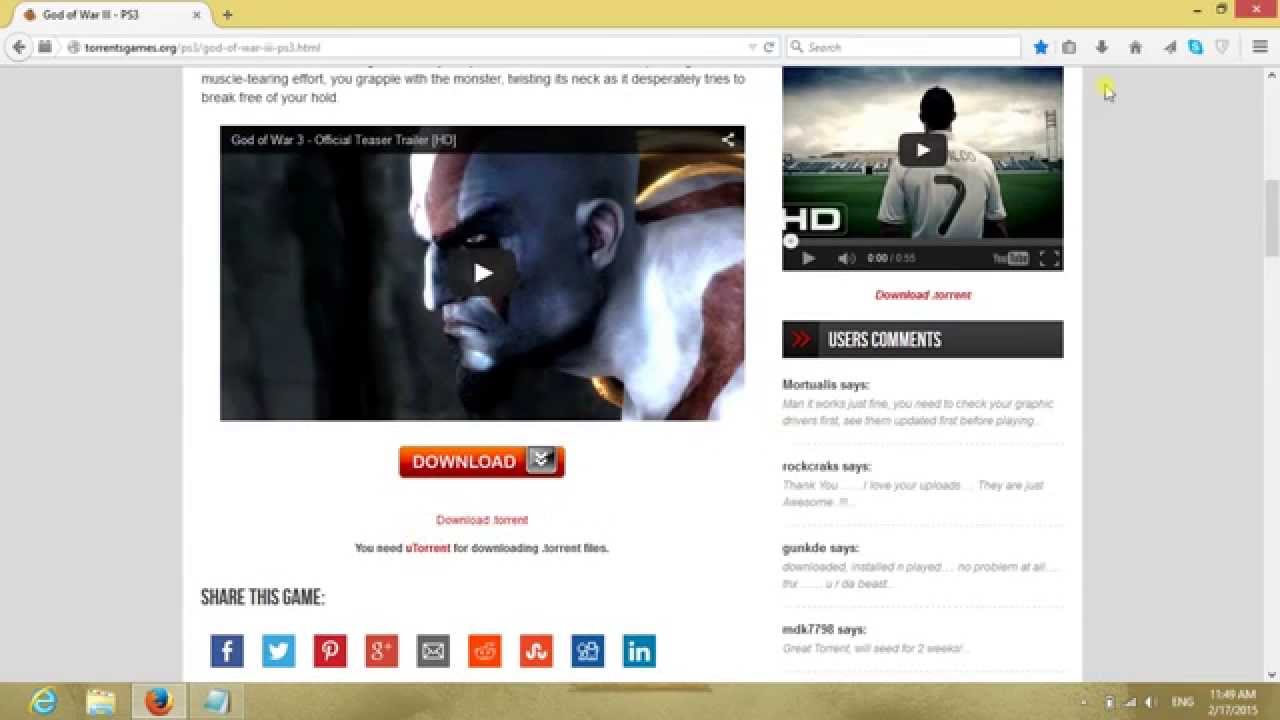The width and height of the screenshot is (1280, 720).
Task: Go back using the browser back arrow
Action: (19, 47)
